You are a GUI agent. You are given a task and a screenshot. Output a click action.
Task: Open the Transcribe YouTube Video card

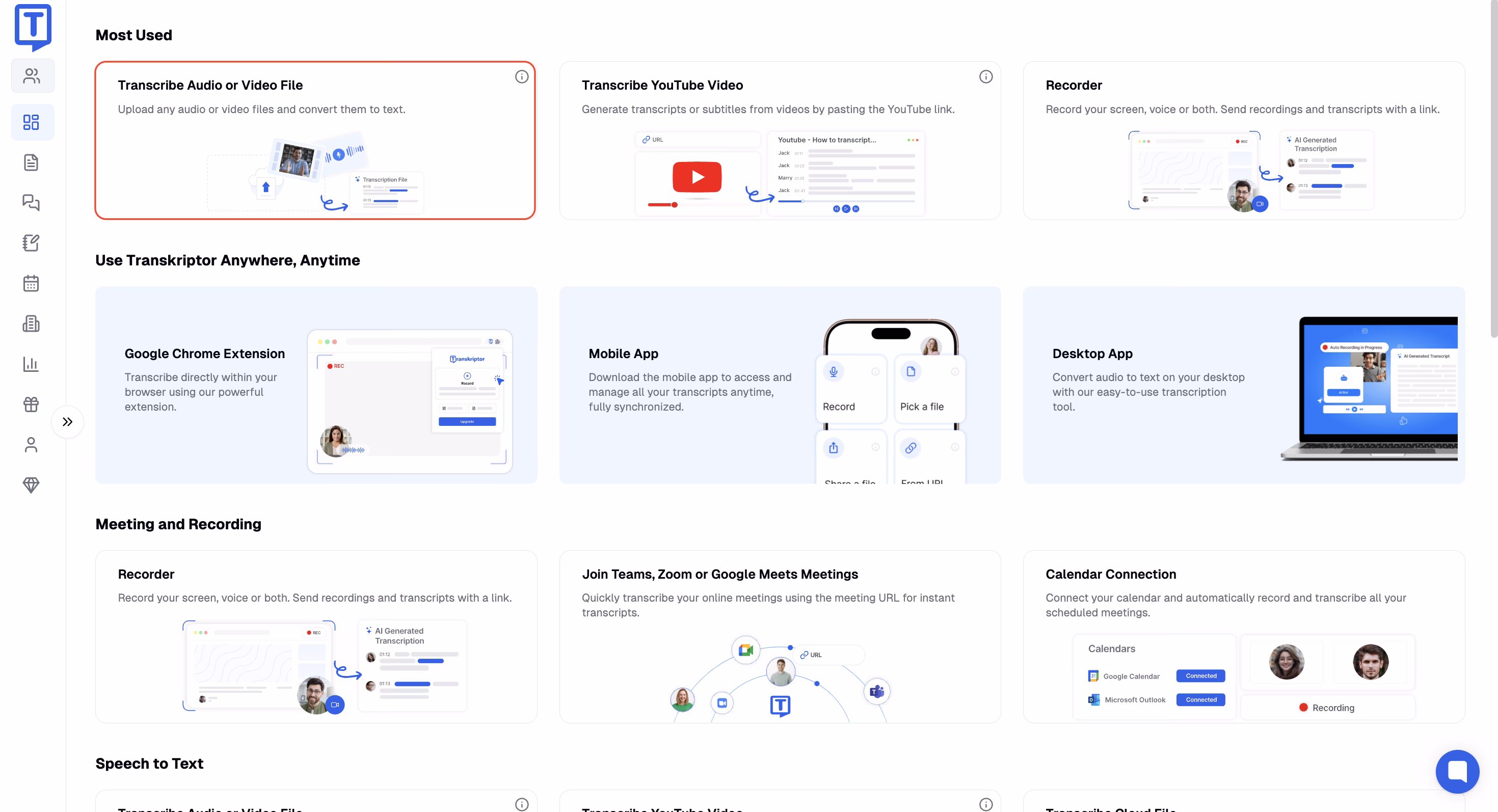[780, 140]
